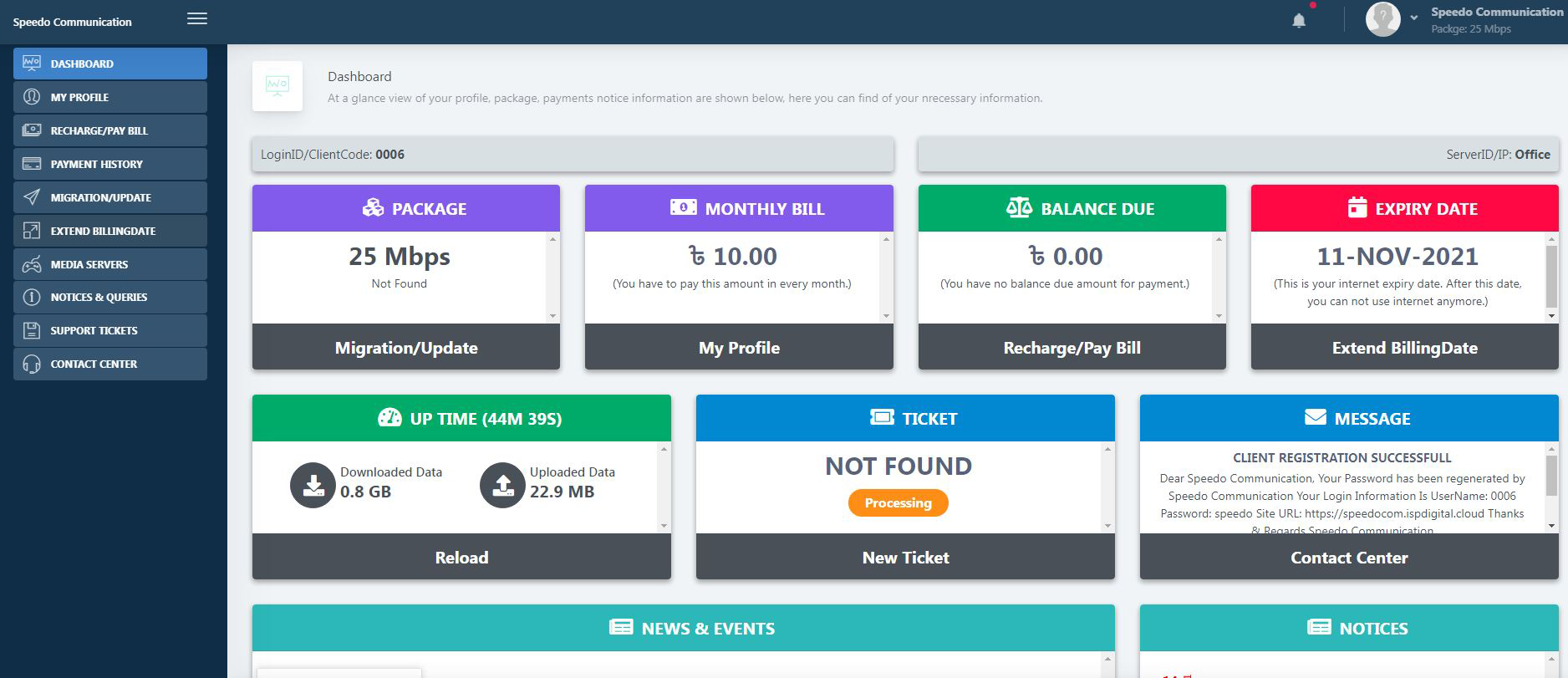
Task: Click the New Ticket button
Action: pyautogui.click(x=905, y=558)
